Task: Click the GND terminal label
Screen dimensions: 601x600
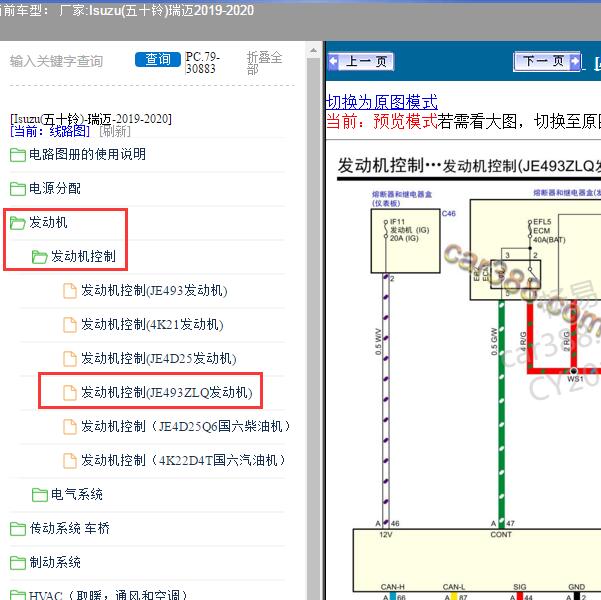Action: (x=576, y=587)
